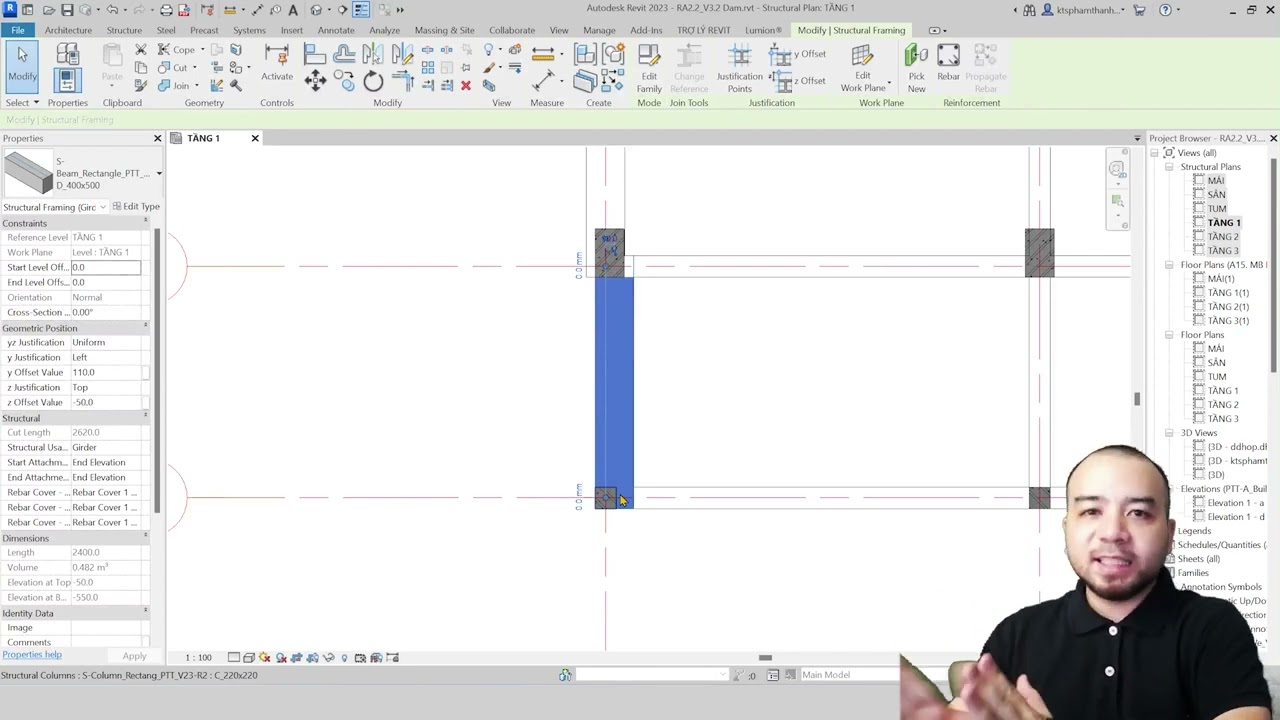Open the Manage ribbon tab
Screen dimensions: 1280x720
pyautogui.click(x=599, y=30)
